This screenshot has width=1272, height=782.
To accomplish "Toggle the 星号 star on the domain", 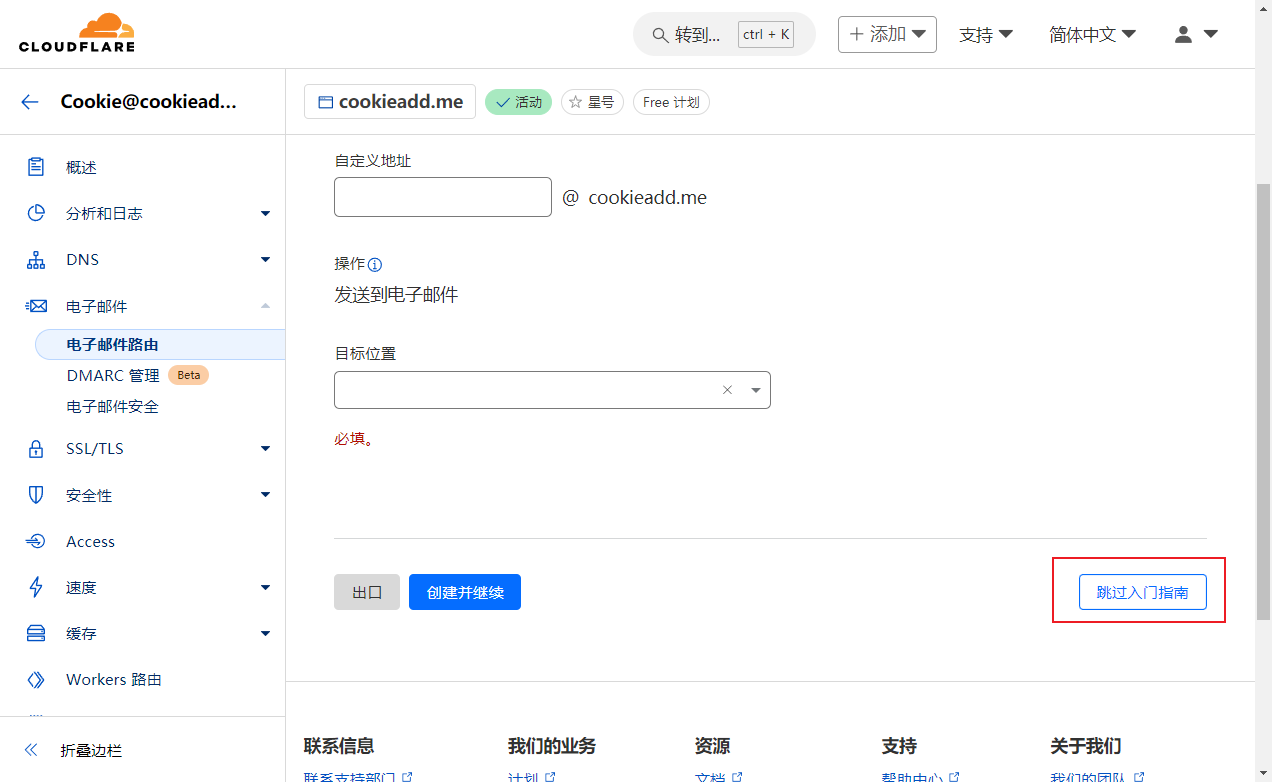I will tap(593, 102).
